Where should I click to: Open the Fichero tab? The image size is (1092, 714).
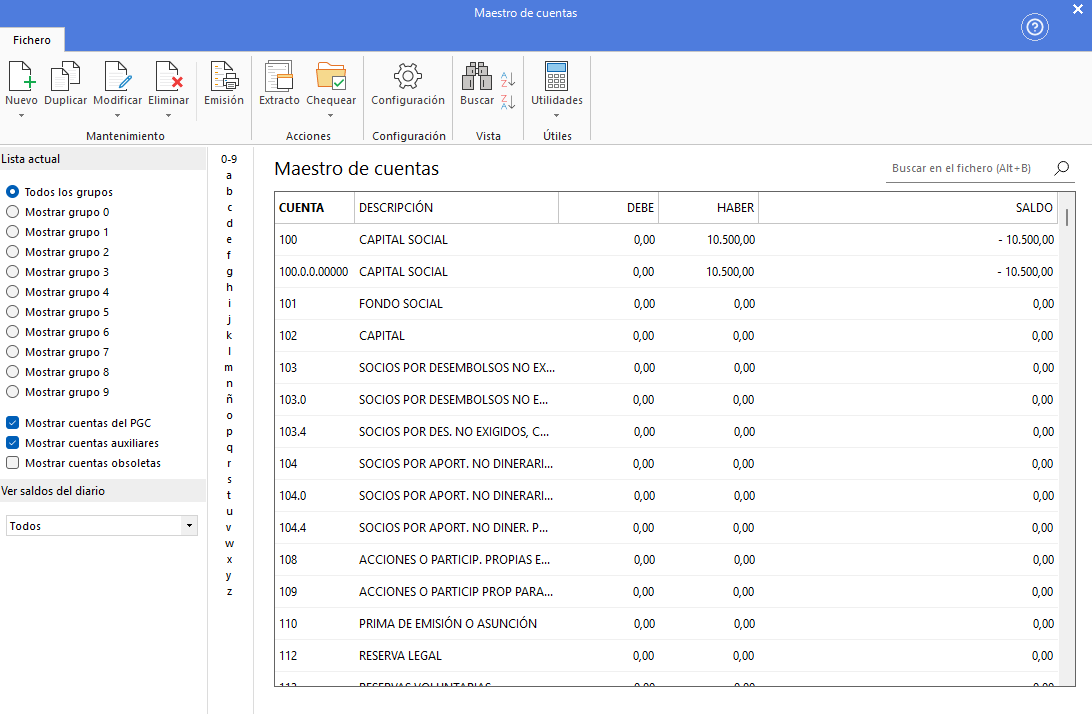click(32, 40)
